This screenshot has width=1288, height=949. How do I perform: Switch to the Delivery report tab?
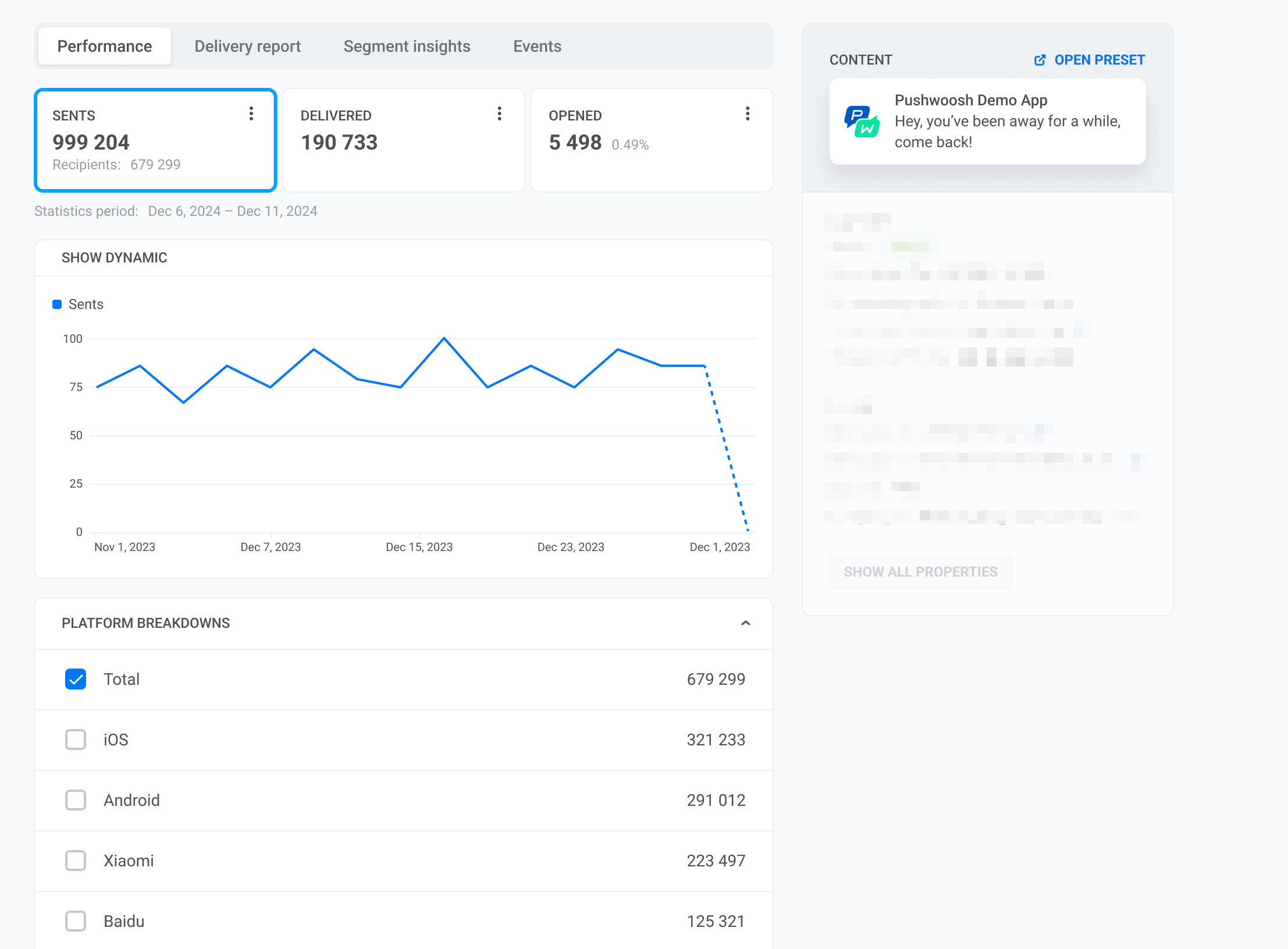pos(248,46)
